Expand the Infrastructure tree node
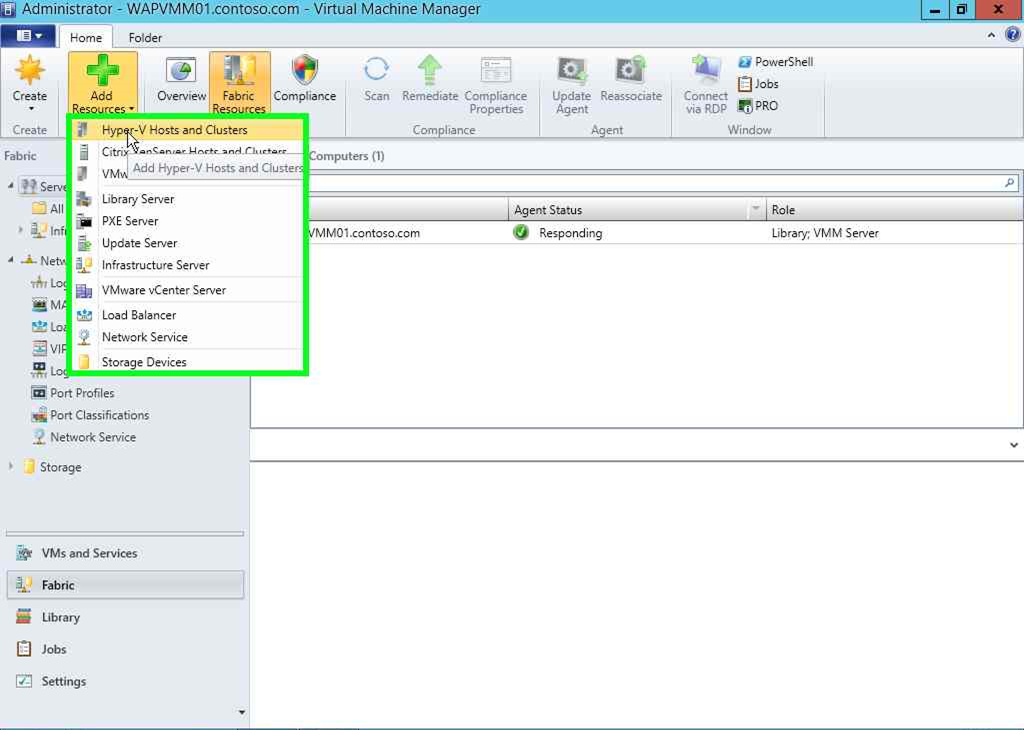 [x=21, y=230]
